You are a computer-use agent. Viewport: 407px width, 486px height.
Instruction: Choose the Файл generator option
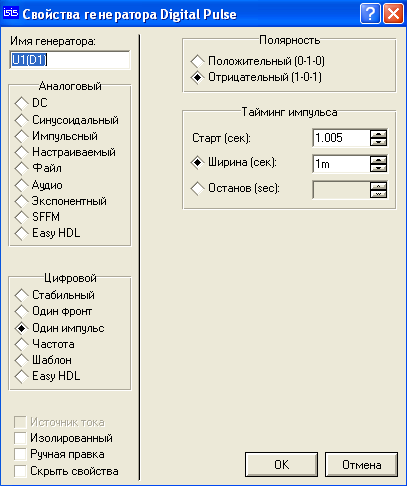(x=38, y=168)
